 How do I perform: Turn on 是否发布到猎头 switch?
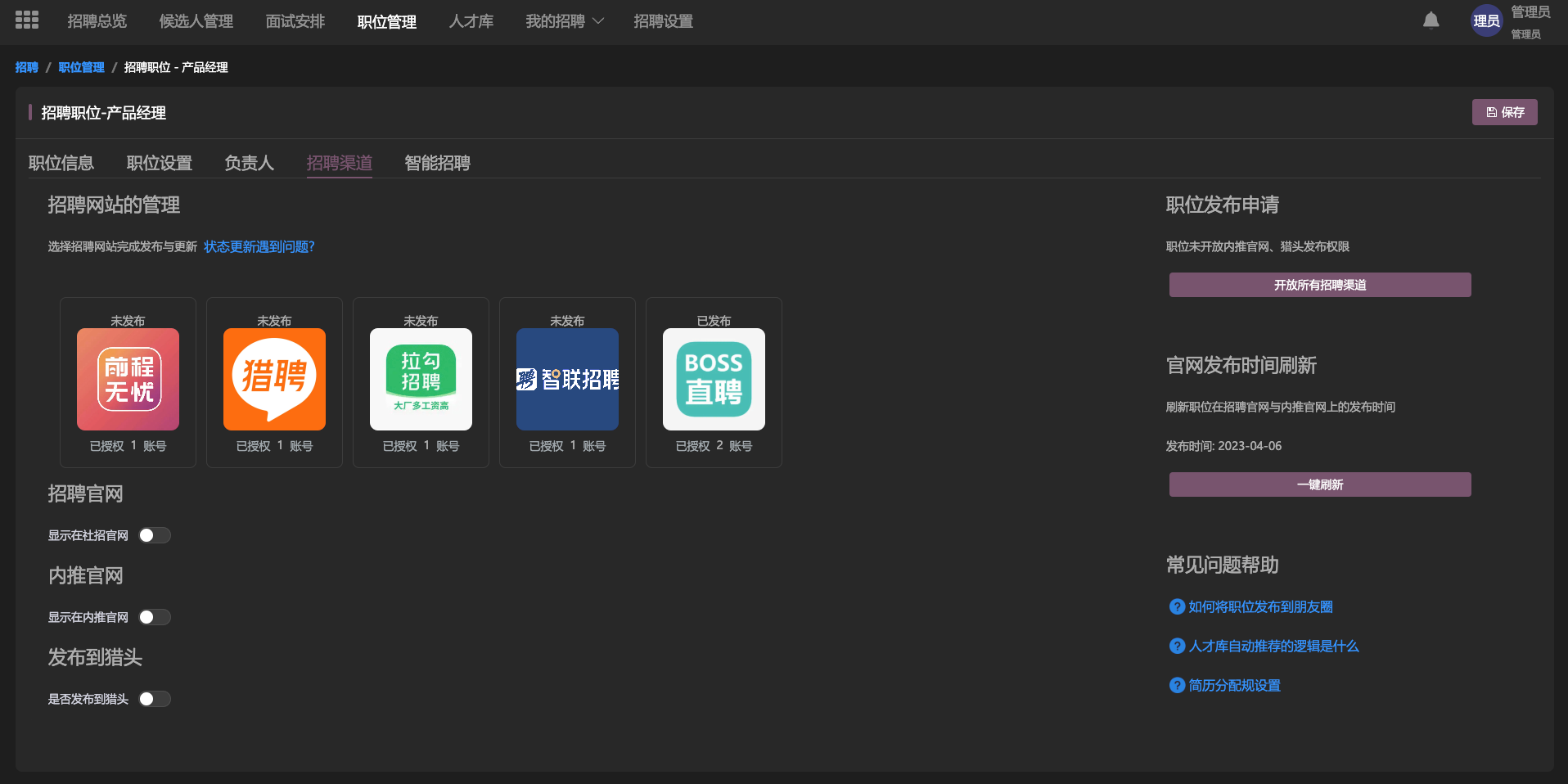154,699
